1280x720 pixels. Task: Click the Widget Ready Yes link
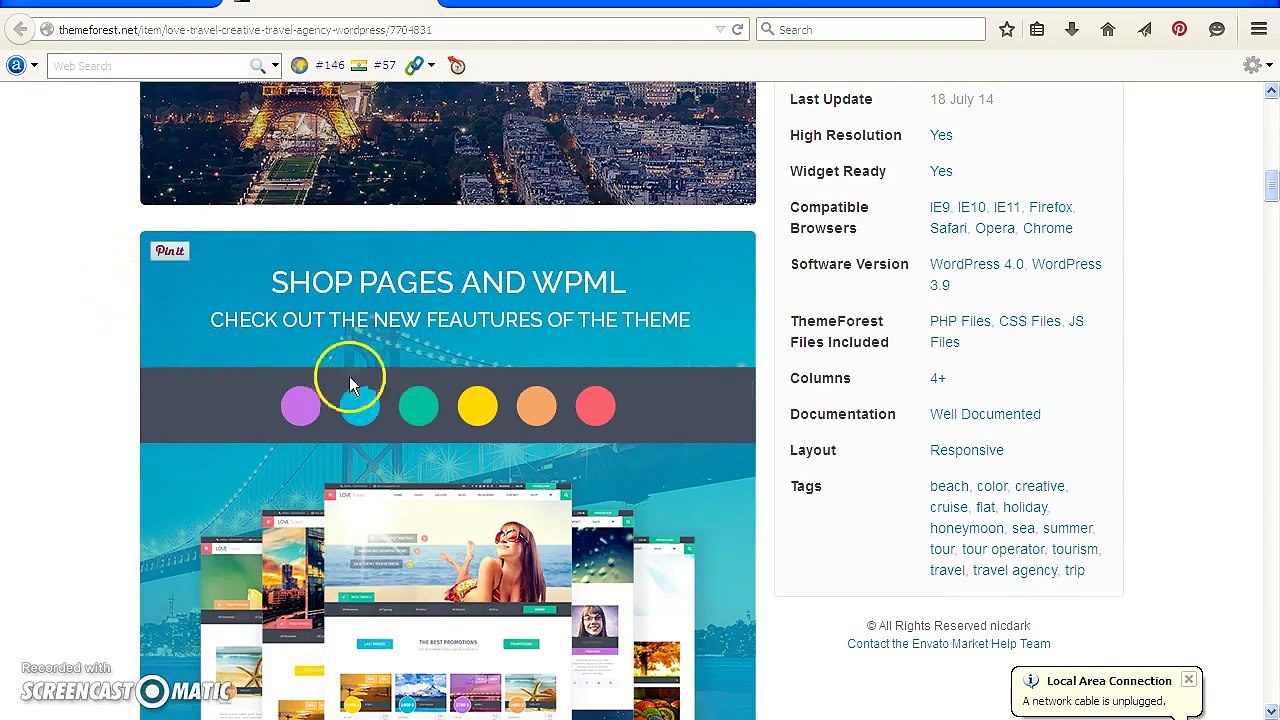[x=941, y=171]
